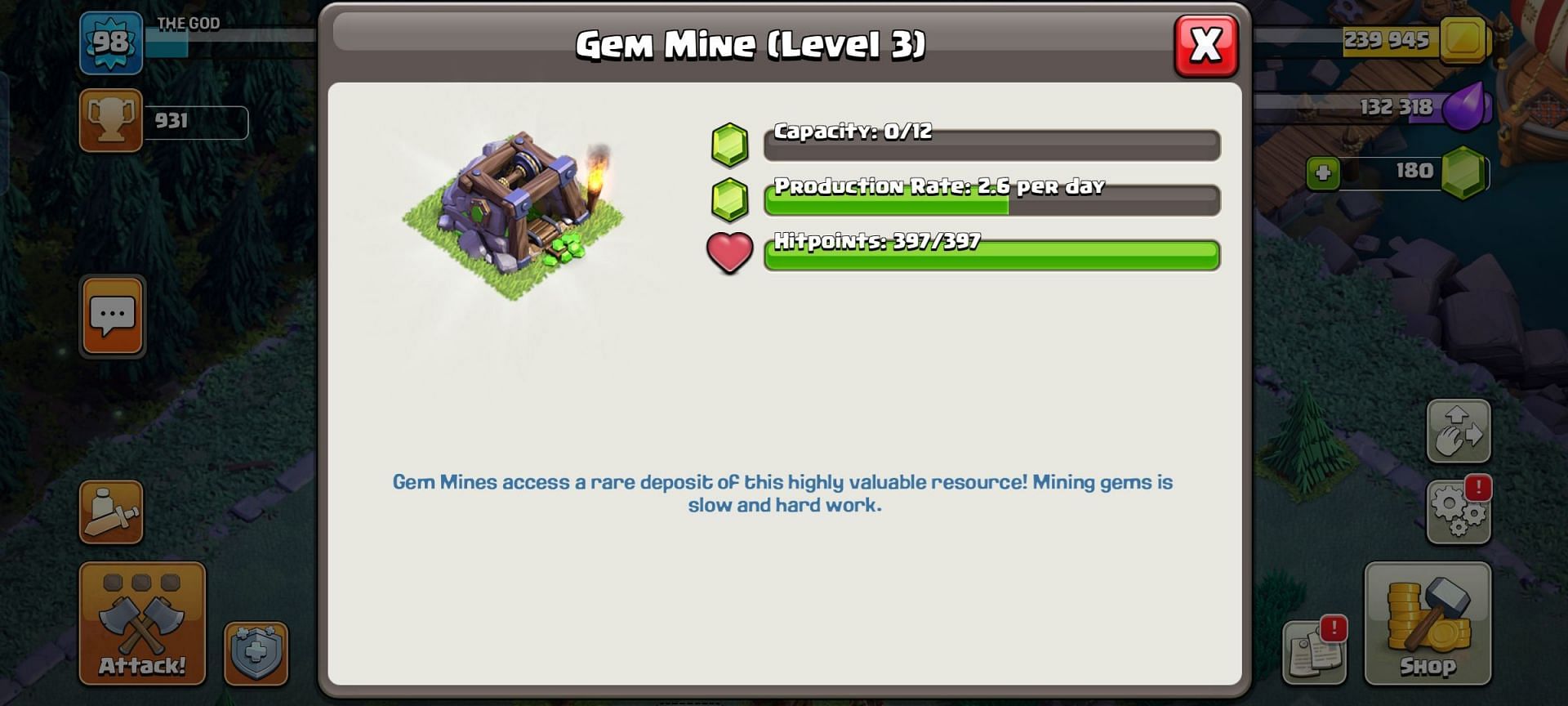Tap the Capacity 0/12 bar
The width and height of the screenshot is (1568, 706).
coord(992,145)
